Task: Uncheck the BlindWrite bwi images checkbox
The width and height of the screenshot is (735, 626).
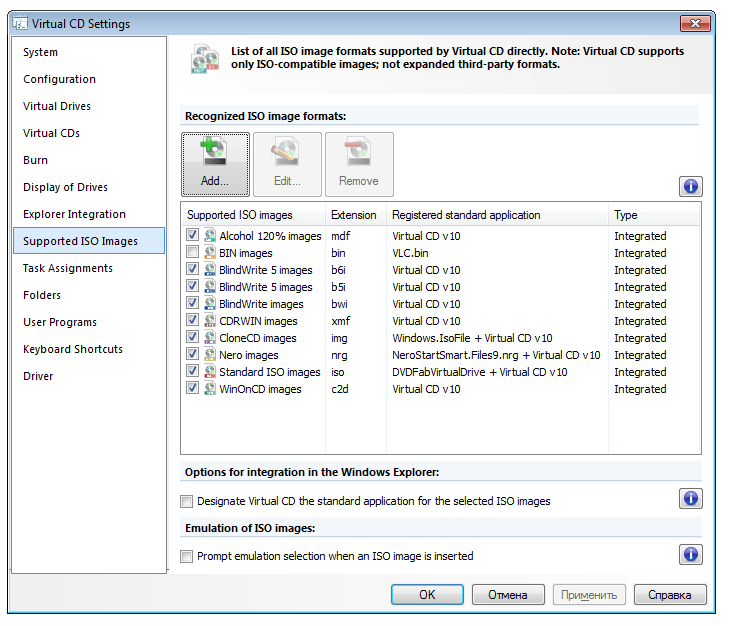Action: (x=192, y=302)
